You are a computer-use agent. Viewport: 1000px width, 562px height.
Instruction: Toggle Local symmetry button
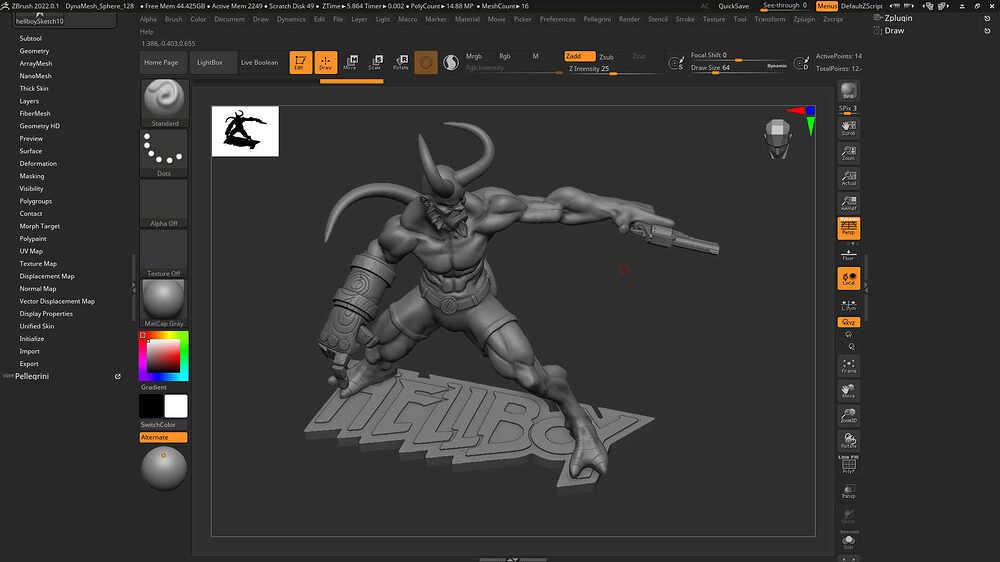848,278
